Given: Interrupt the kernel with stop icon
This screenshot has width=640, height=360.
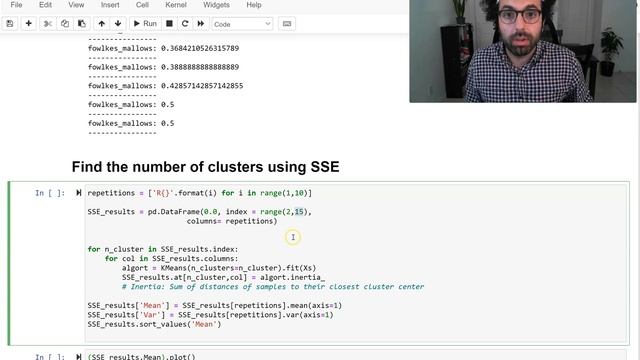Looking at the screenshot, I should pos(169,24).
